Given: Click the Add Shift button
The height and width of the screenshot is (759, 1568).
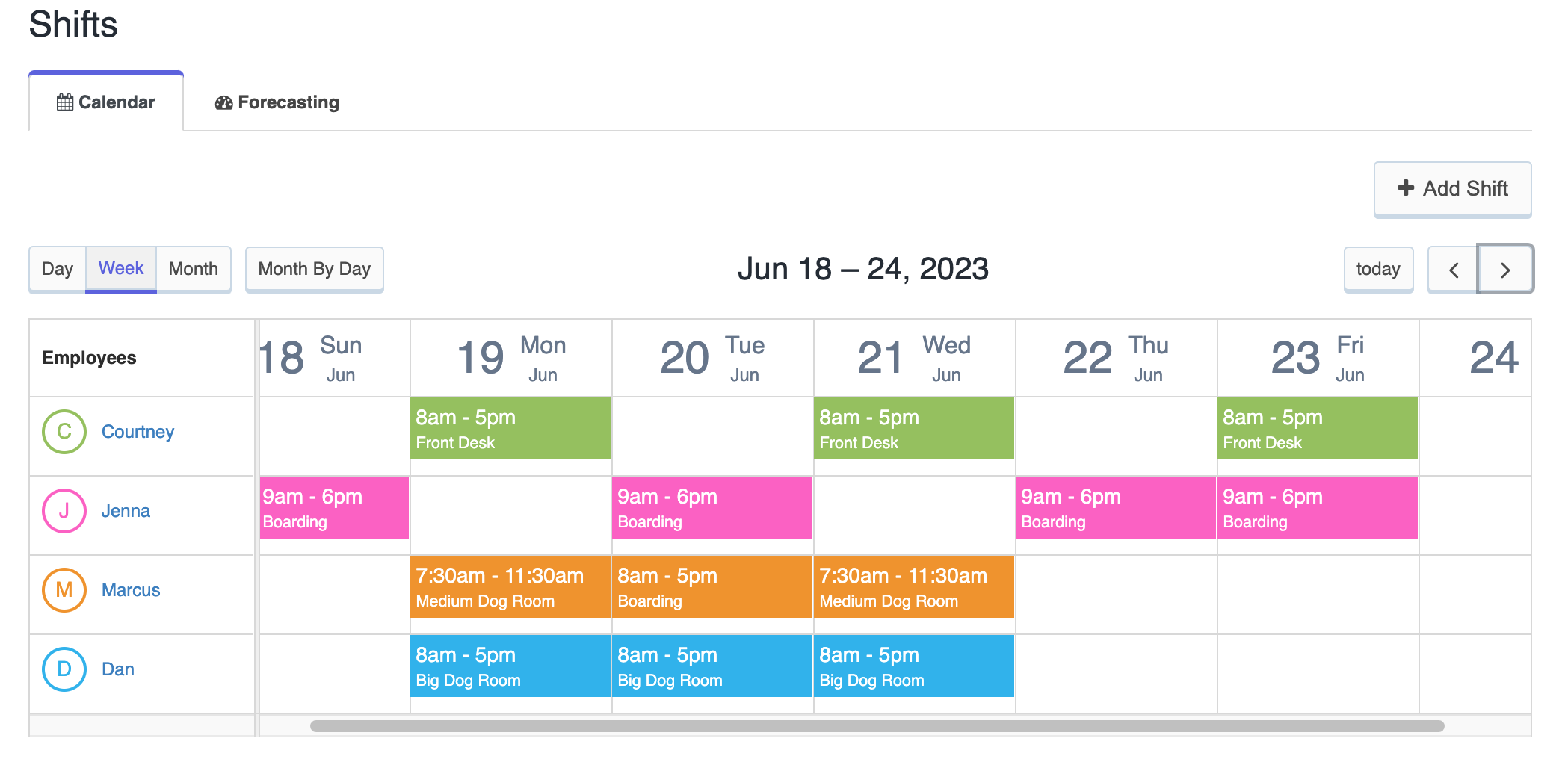Looking at the screenshot, I should coord(1453,189).
